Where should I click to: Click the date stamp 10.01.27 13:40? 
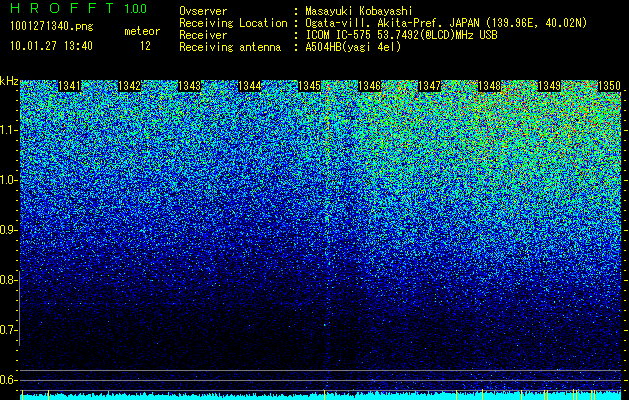click(x=51, y=46)
